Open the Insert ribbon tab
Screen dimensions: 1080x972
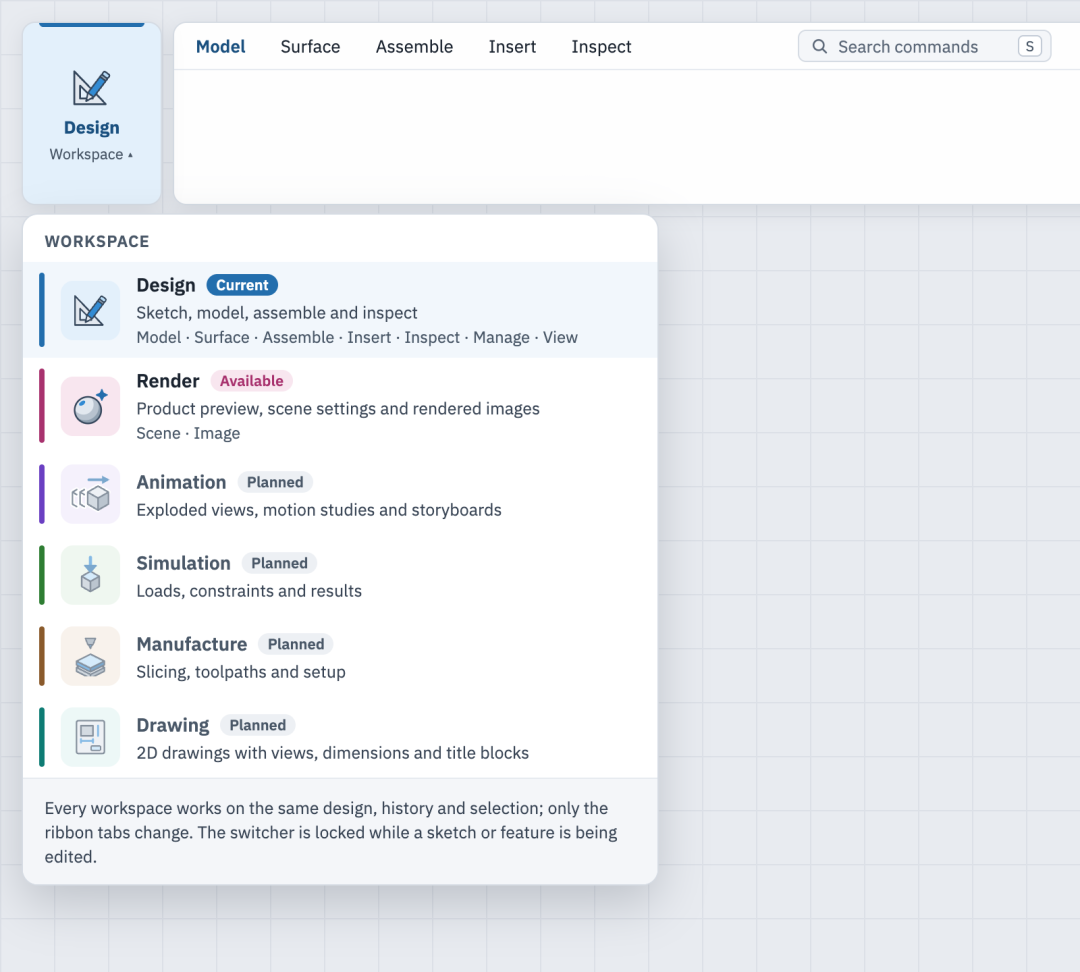coord(512,46)
